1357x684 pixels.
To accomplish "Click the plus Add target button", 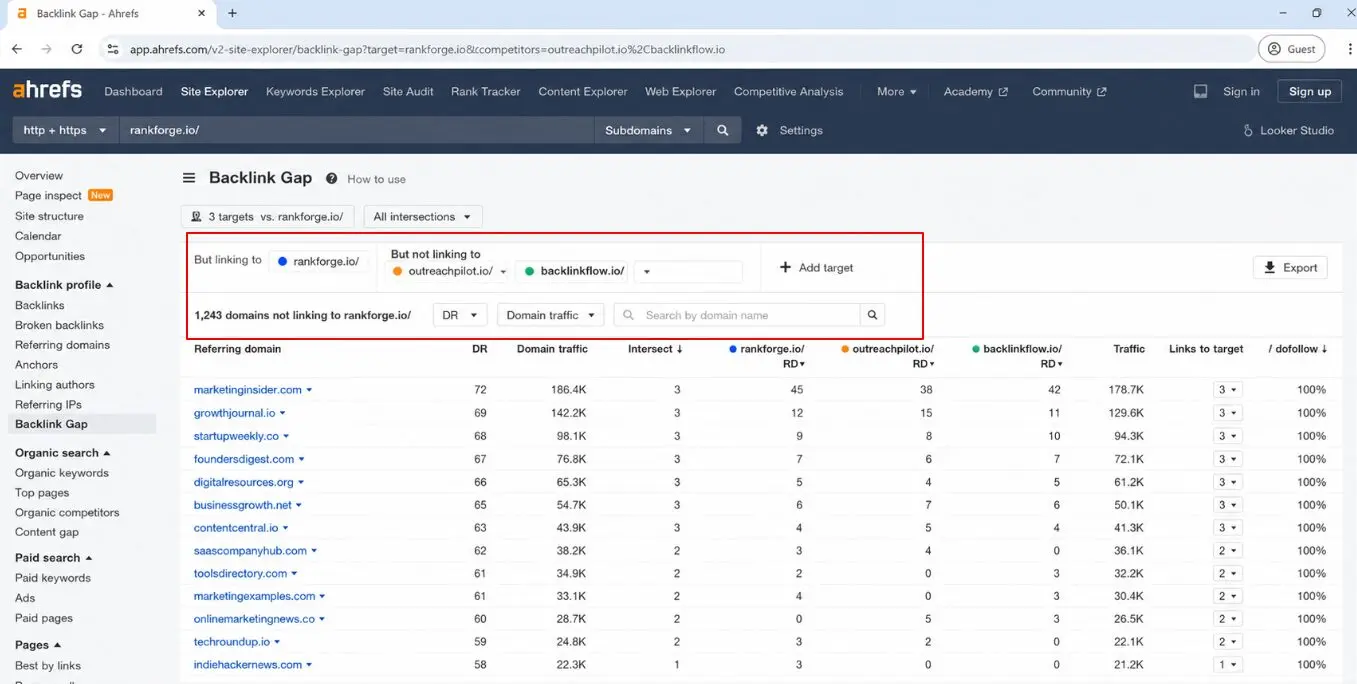I will [816, 267].
